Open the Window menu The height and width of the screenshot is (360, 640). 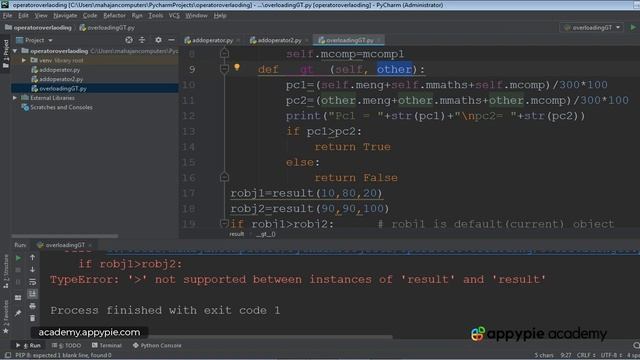click(196, 16)
